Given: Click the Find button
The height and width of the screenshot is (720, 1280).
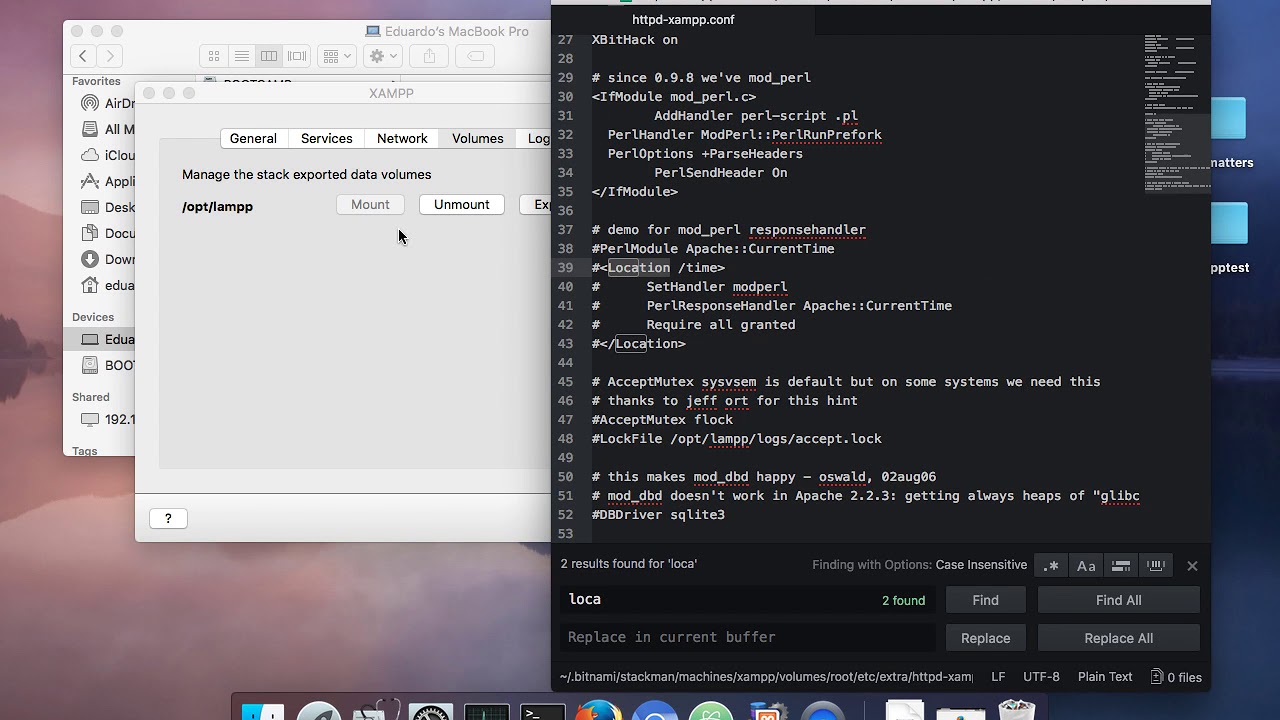Looking at the screenshot, I should [985, 600].
